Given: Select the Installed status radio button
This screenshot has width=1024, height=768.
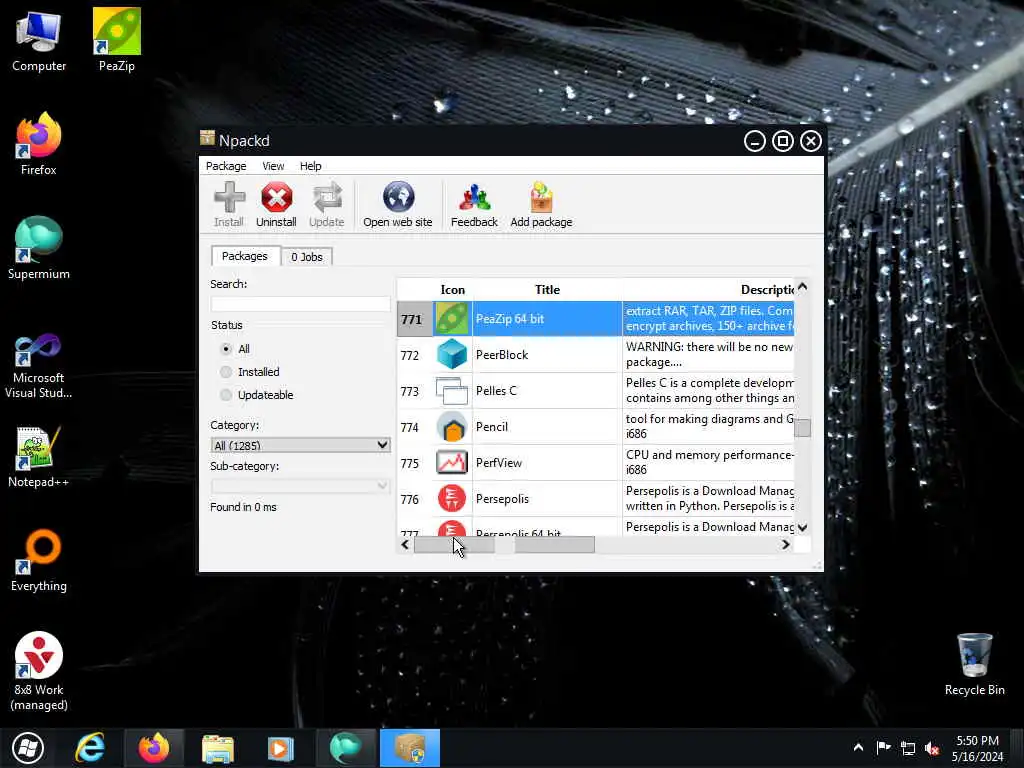Looking at the screenshot, I should point(226,372).
